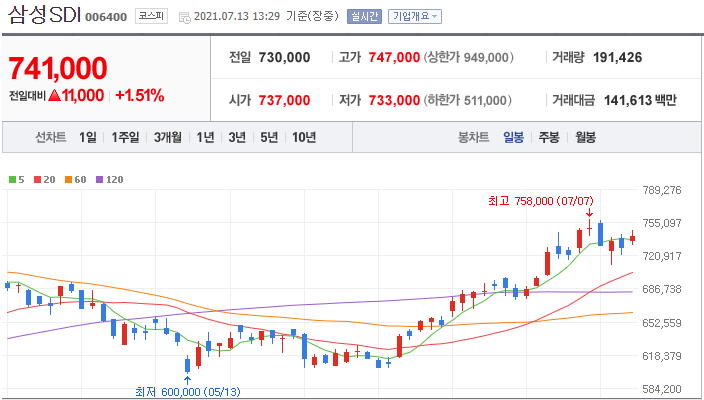Click the 최저 600,000 (05/13) chart label
Viewport: 704px width, 400px height.
coord(188,392)
